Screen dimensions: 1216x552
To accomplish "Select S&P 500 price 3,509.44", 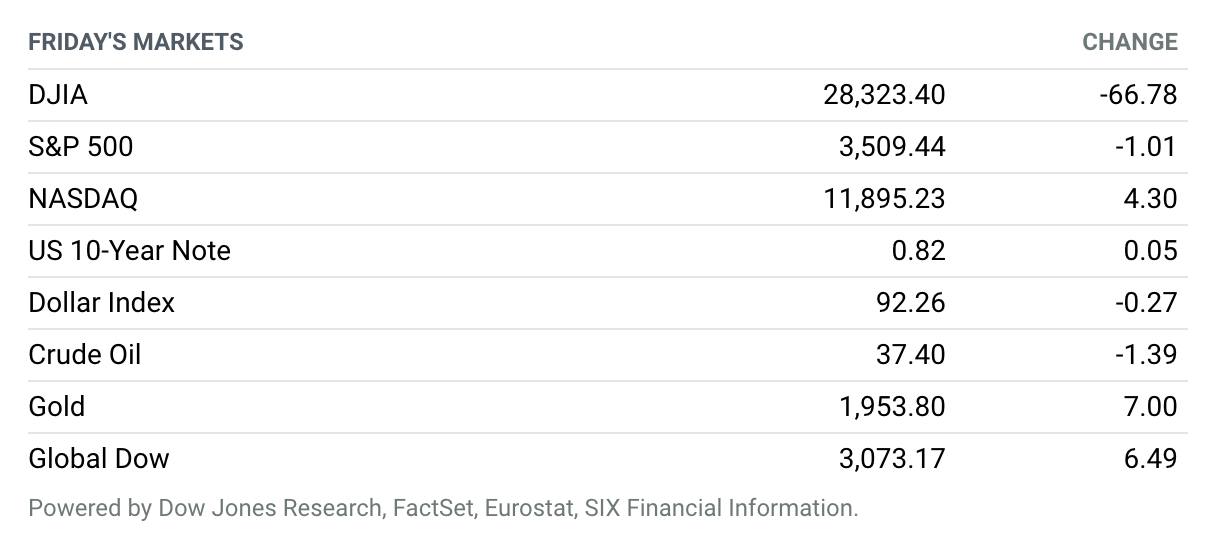I will tap(892, 147).
